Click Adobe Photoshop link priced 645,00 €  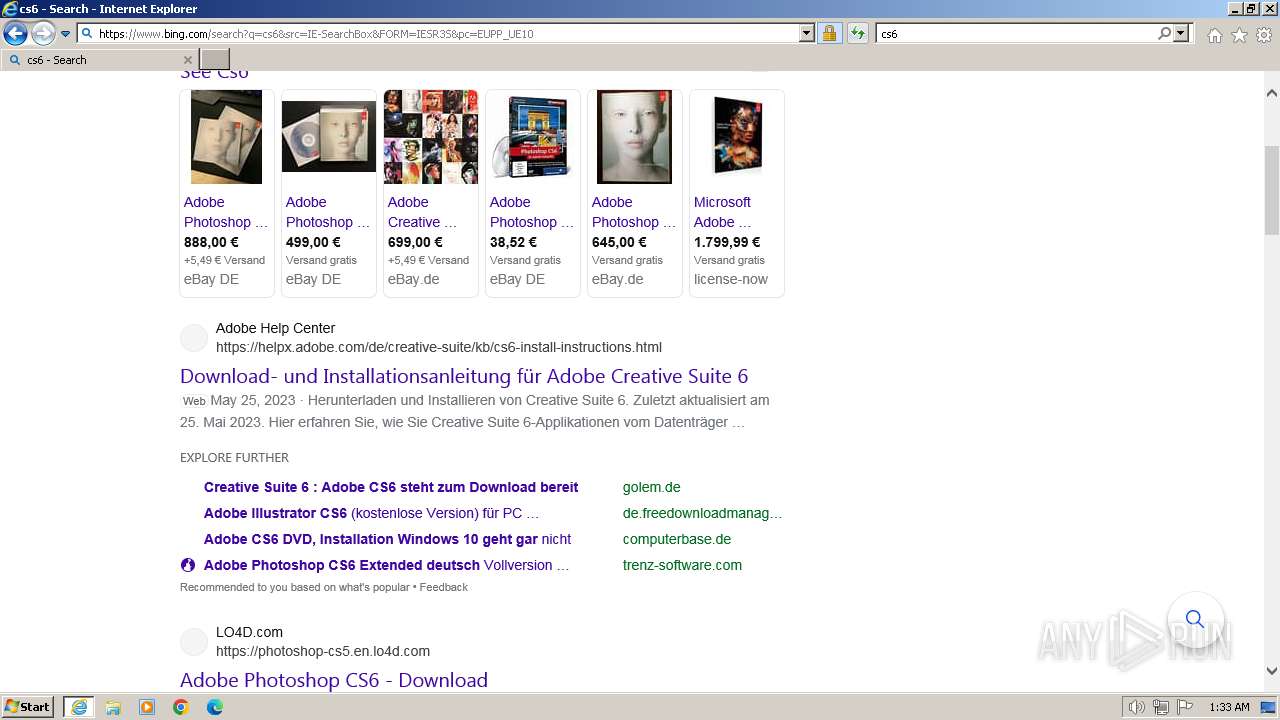tap(634, 212)
